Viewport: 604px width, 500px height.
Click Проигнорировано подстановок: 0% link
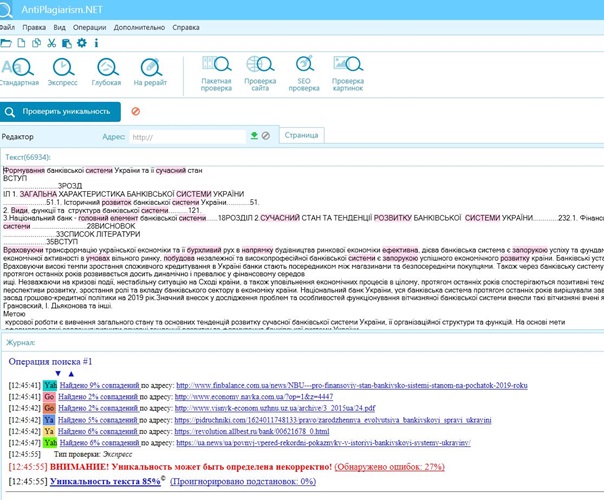tap(243, 482)
